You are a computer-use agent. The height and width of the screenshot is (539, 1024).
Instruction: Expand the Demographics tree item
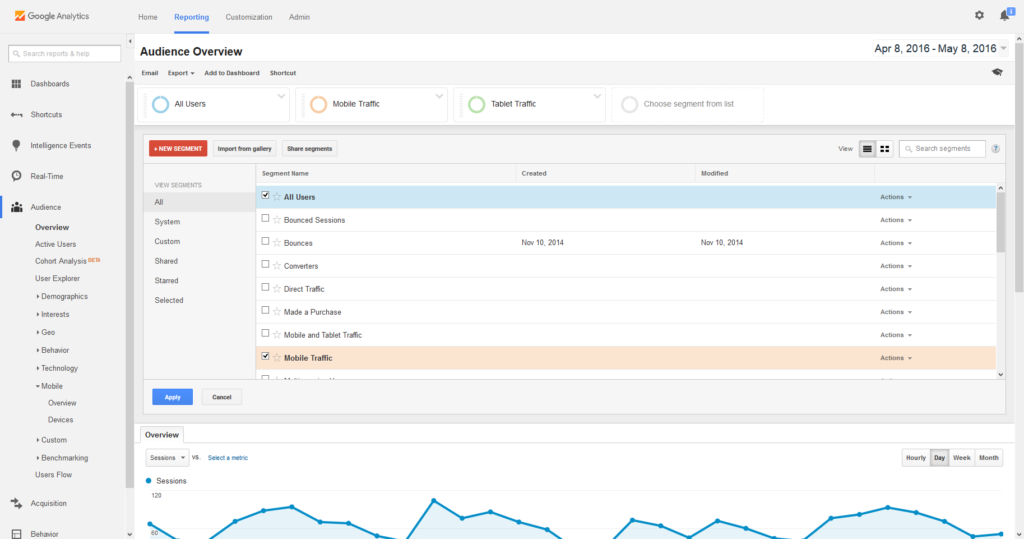click(x=63, y=297)
